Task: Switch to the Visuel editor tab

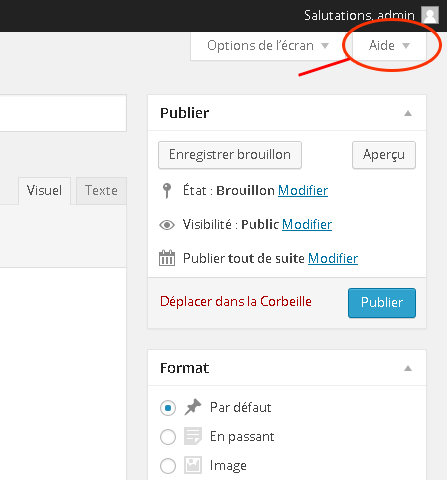Action: (x=44, y=191)
